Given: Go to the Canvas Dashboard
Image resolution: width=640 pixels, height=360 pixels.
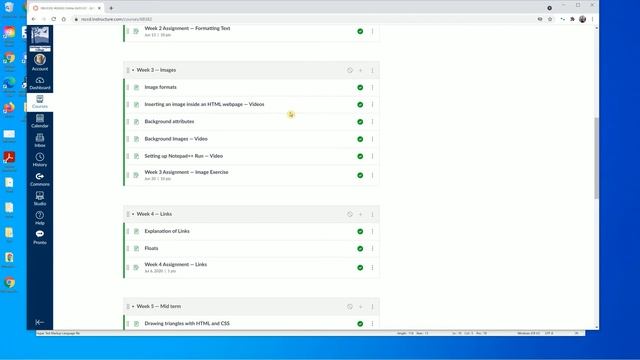Looking at the screenshot, I should pos(40,83).
